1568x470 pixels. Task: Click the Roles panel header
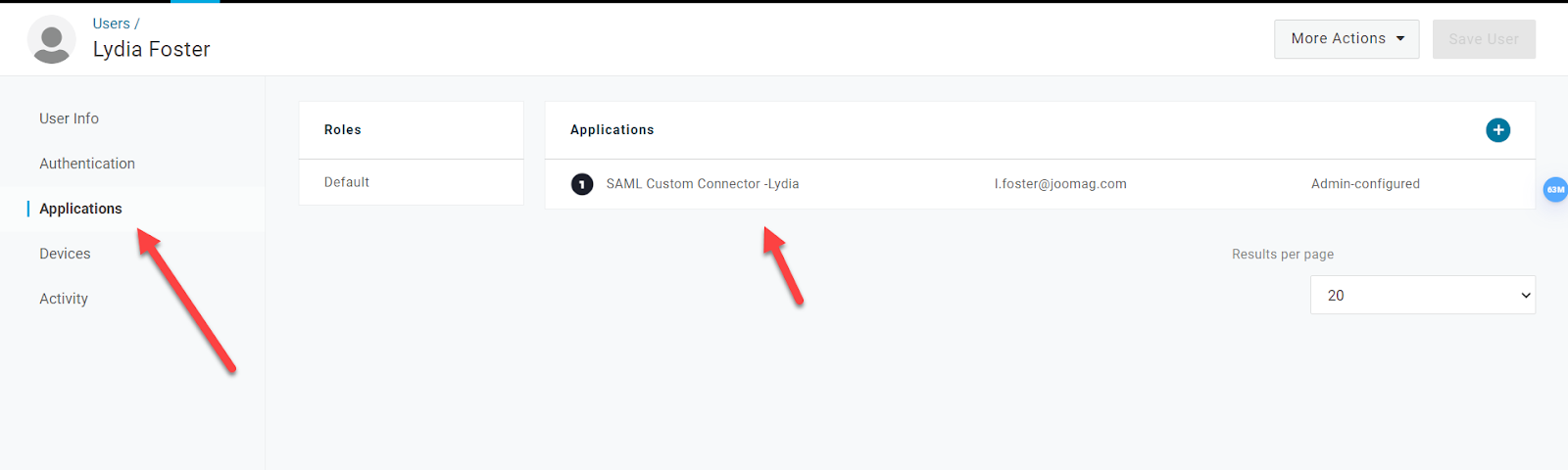(x=343, y=130)
